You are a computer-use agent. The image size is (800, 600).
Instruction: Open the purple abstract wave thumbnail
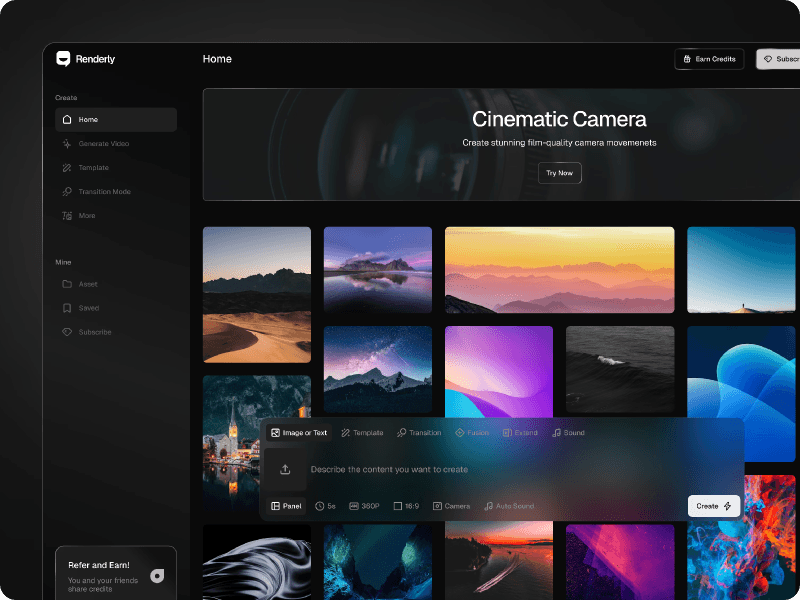(x=499, y=371)
